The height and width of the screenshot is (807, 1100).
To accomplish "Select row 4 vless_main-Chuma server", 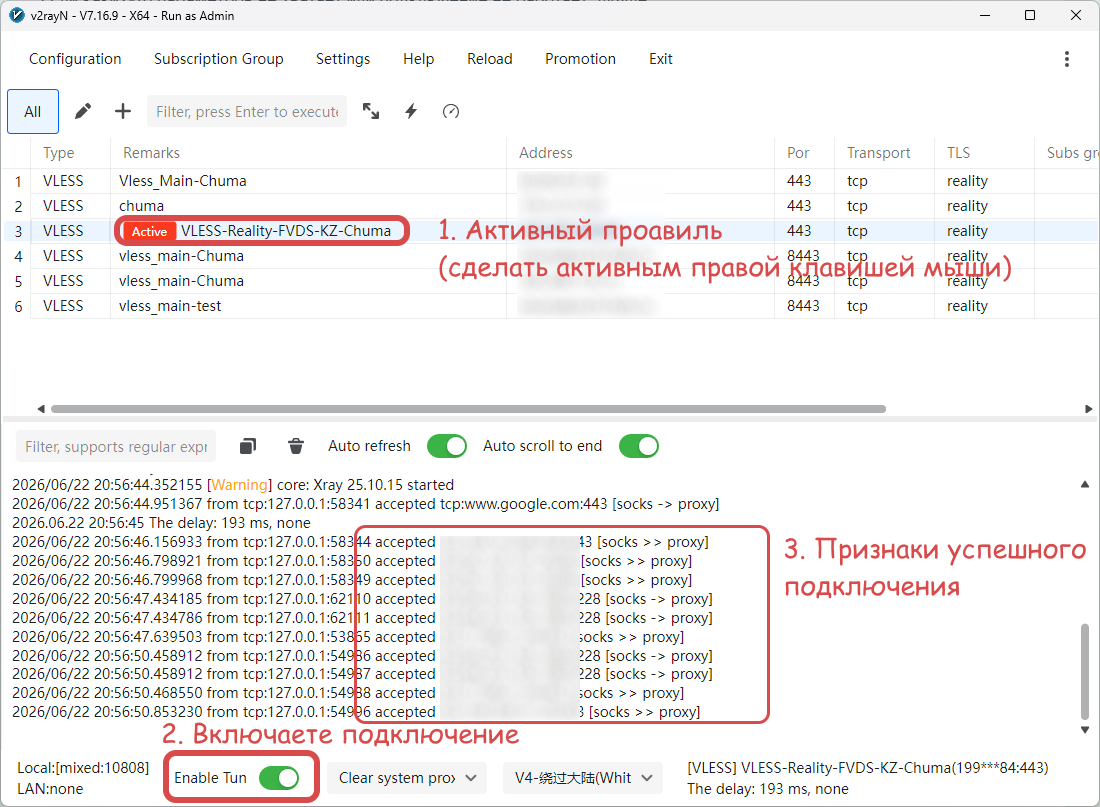I will click(550, 256).
